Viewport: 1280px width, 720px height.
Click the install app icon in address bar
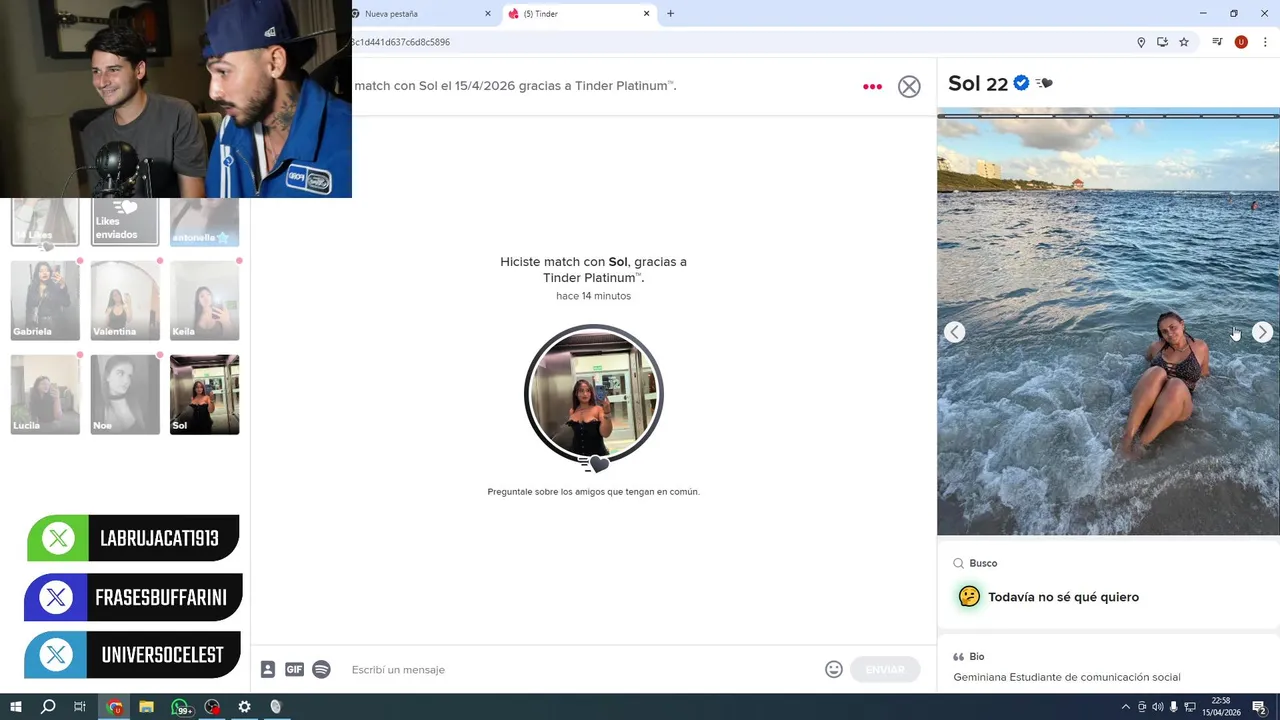tap(1162, 42)
